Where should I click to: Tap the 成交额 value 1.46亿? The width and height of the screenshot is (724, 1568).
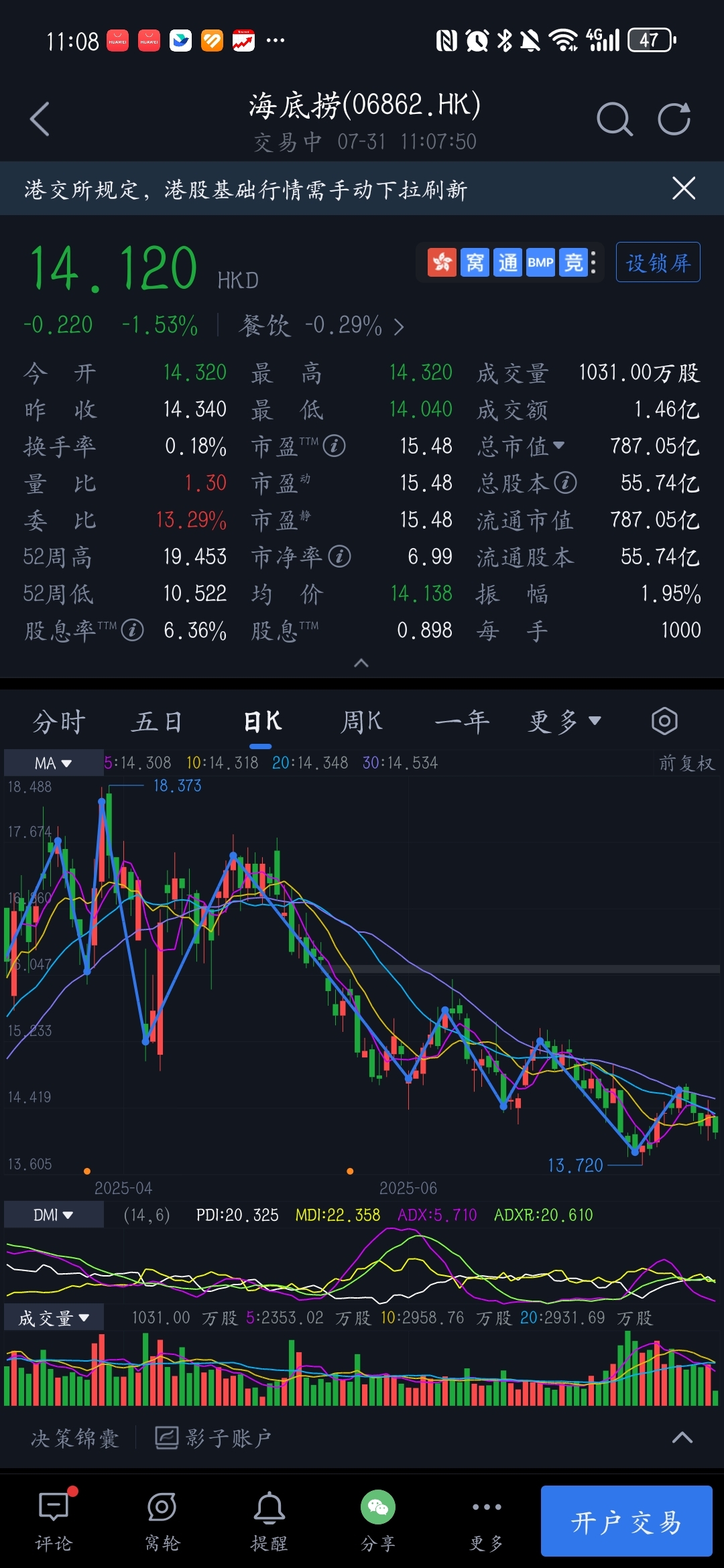click(x=667, y=409)
